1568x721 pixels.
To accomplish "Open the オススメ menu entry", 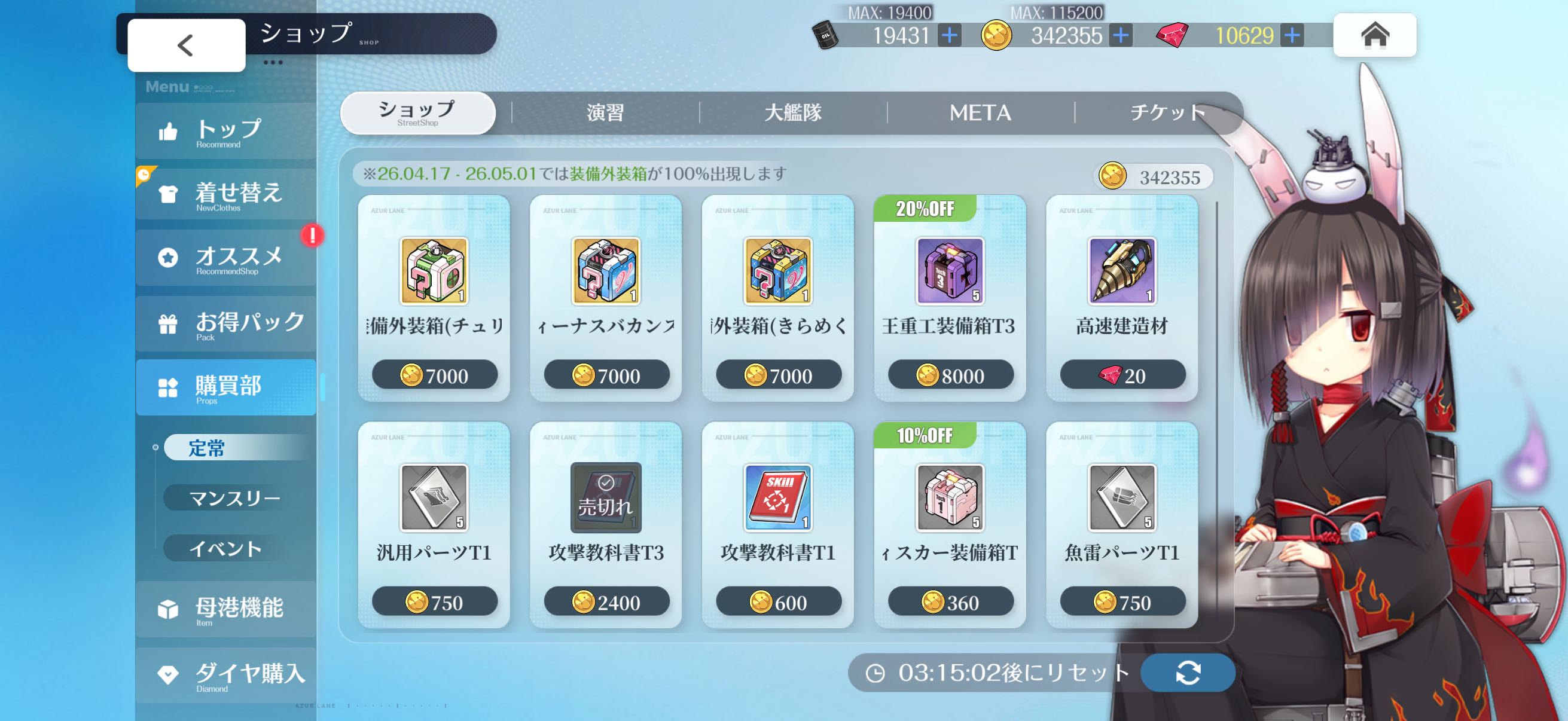I will 226,258.
